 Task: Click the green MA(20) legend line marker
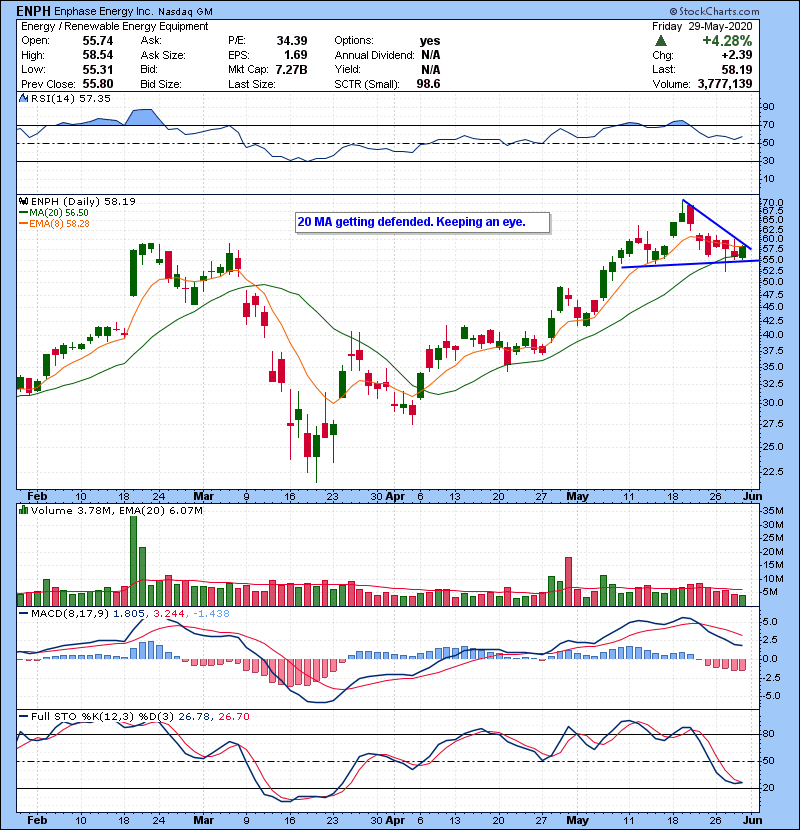[23, 213]
